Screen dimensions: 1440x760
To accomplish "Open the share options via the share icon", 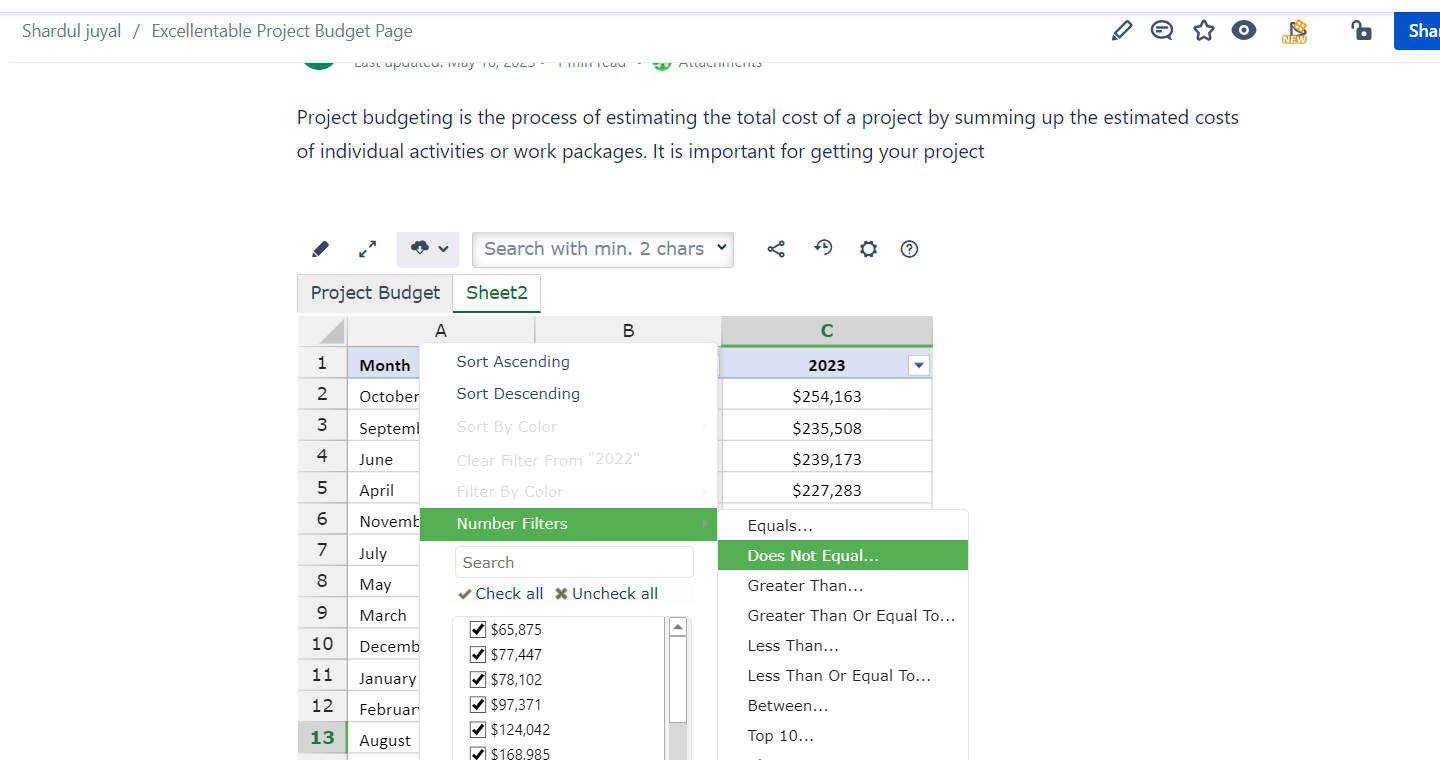I will pos(776,248).
